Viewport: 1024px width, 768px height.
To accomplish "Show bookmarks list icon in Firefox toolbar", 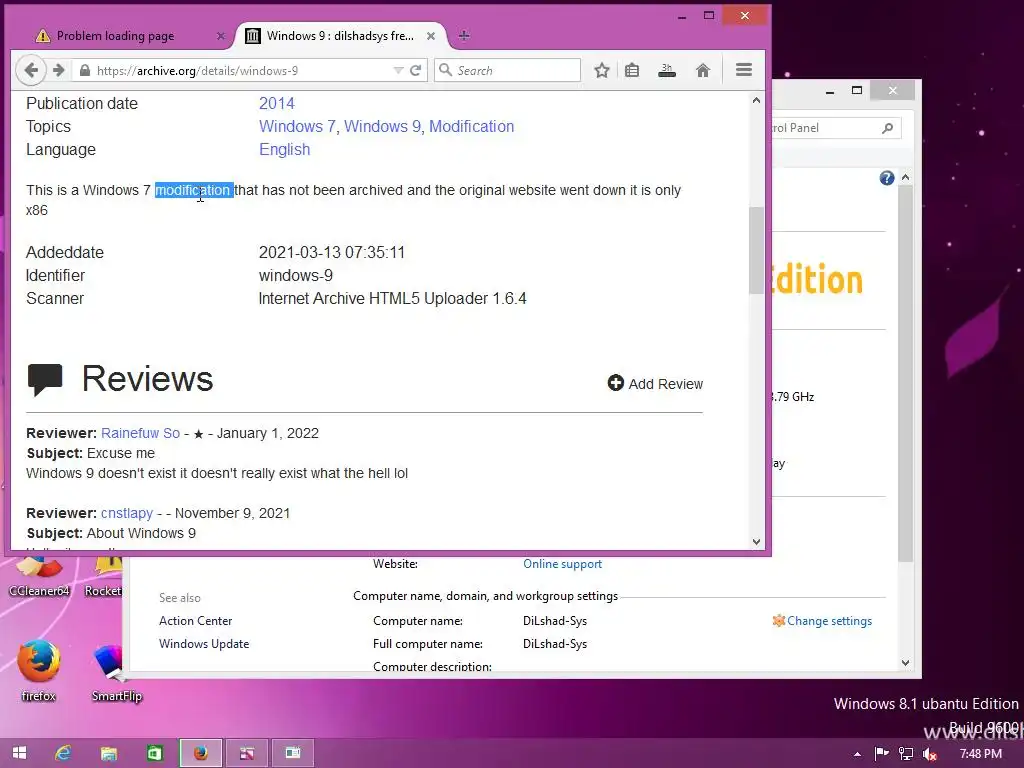I will click(x=632, y=70).
